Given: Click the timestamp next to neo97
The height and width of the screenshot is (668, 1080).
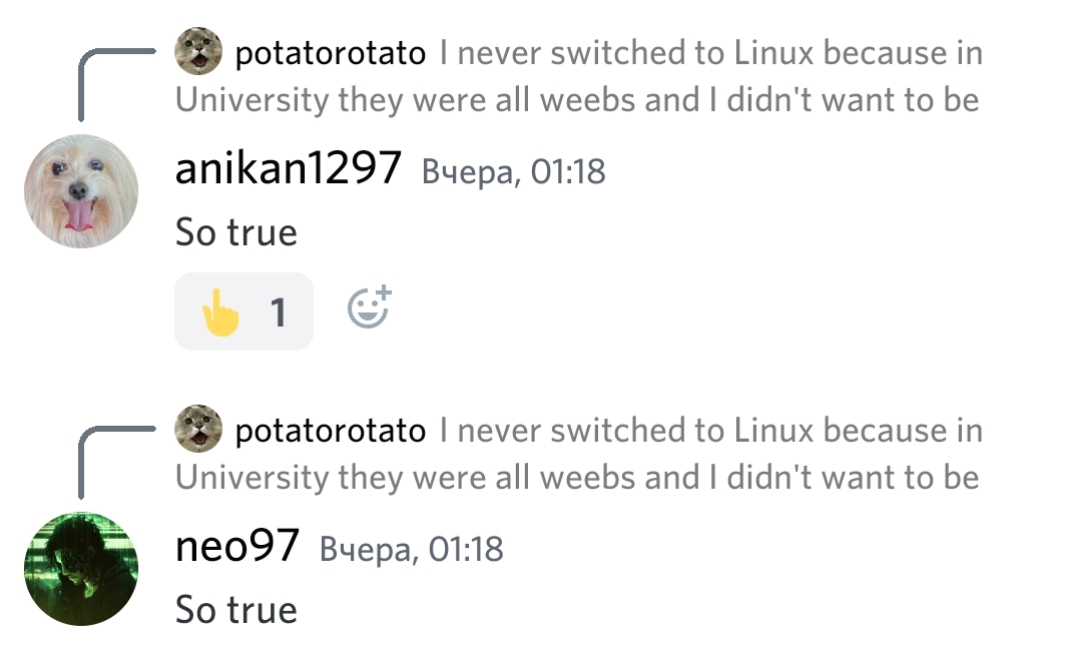Looking at the screenshot, I should (411, 549).
